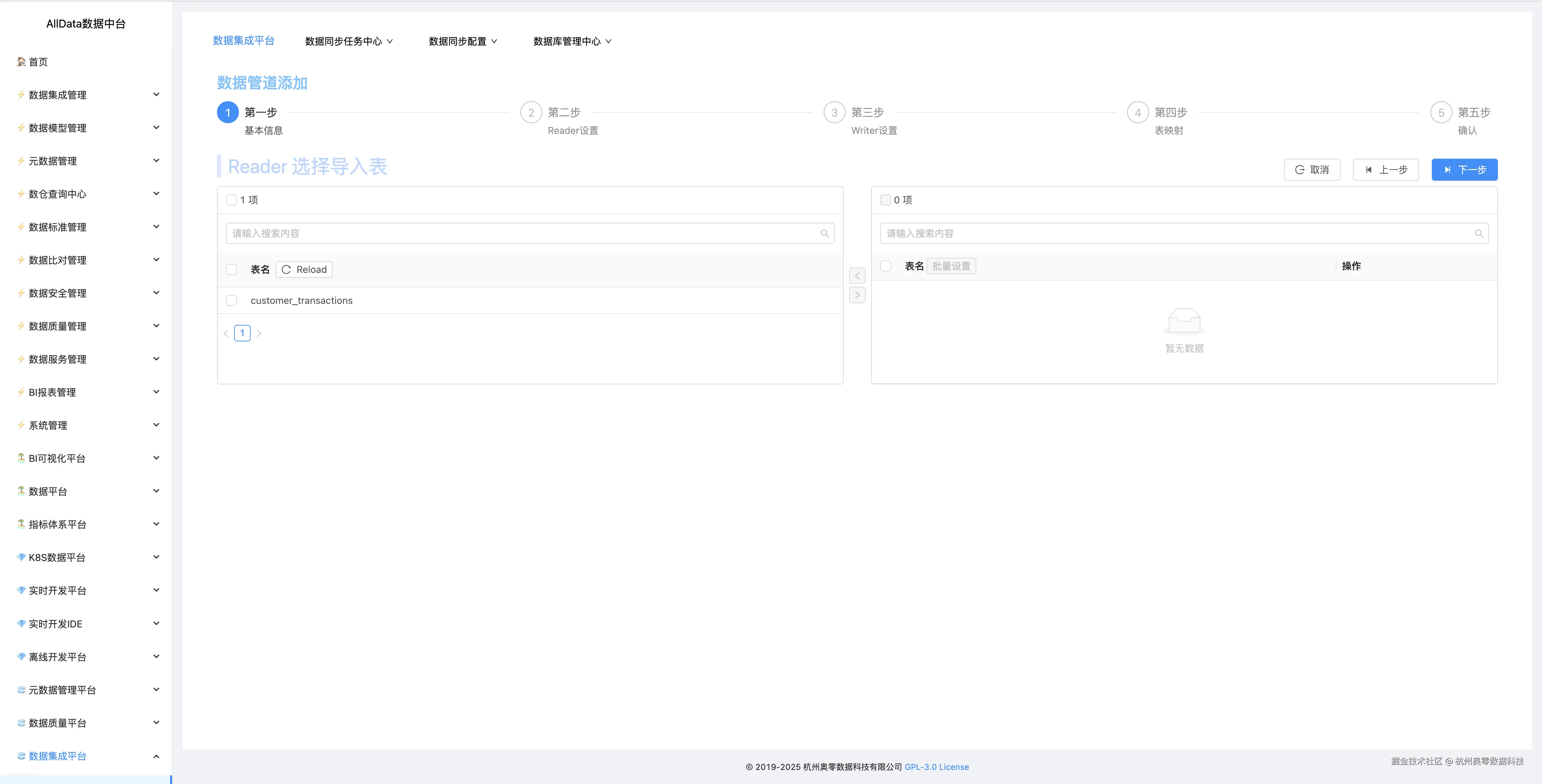Click the Reload refresh icon beside 表名
This screenshot has height=784, width=1542.
(x=287, y=269)
